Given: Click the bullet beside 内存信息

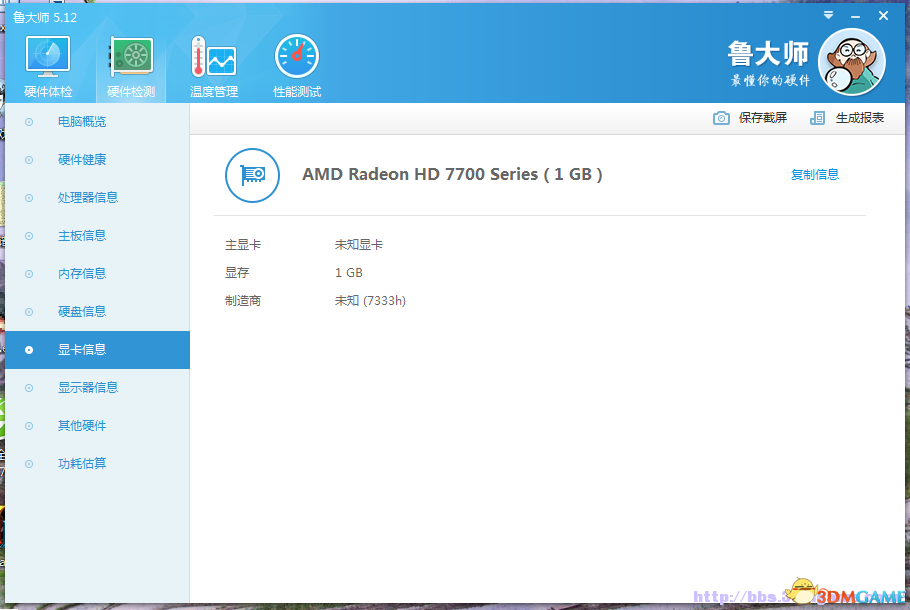Looking at the screenshot, I should click(x=29, y=274).
